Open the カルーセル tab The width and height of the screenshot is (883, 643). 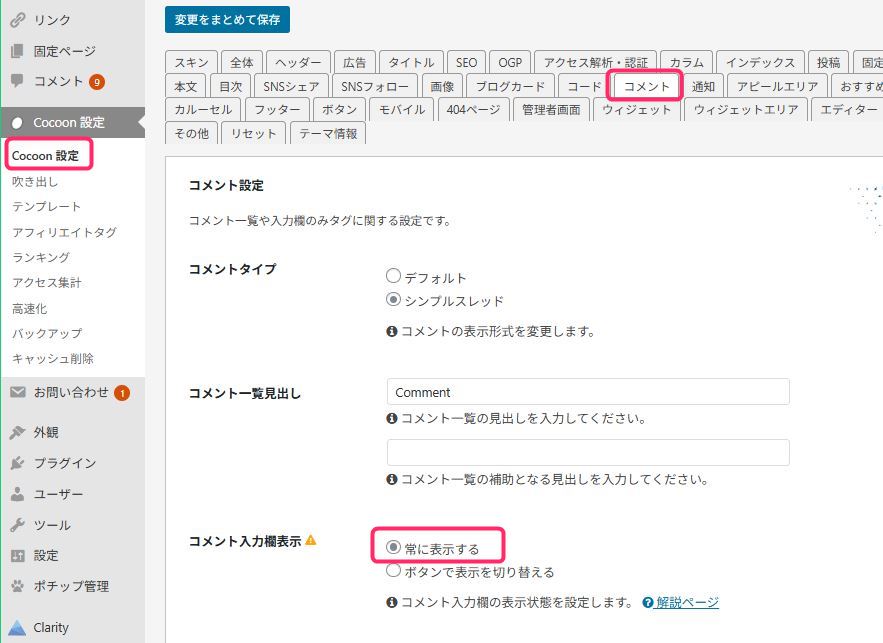[203, 109]
